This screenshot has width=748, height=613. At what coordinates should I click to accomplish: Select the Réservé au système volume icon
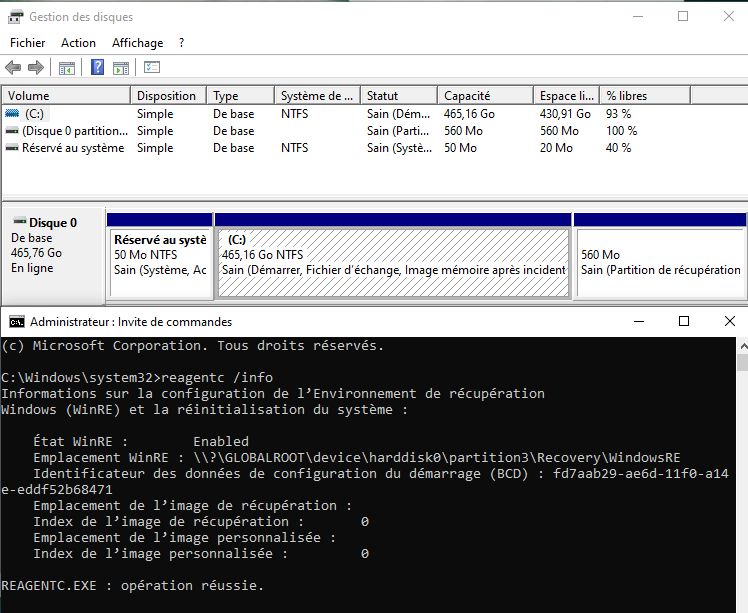(12, 148)
